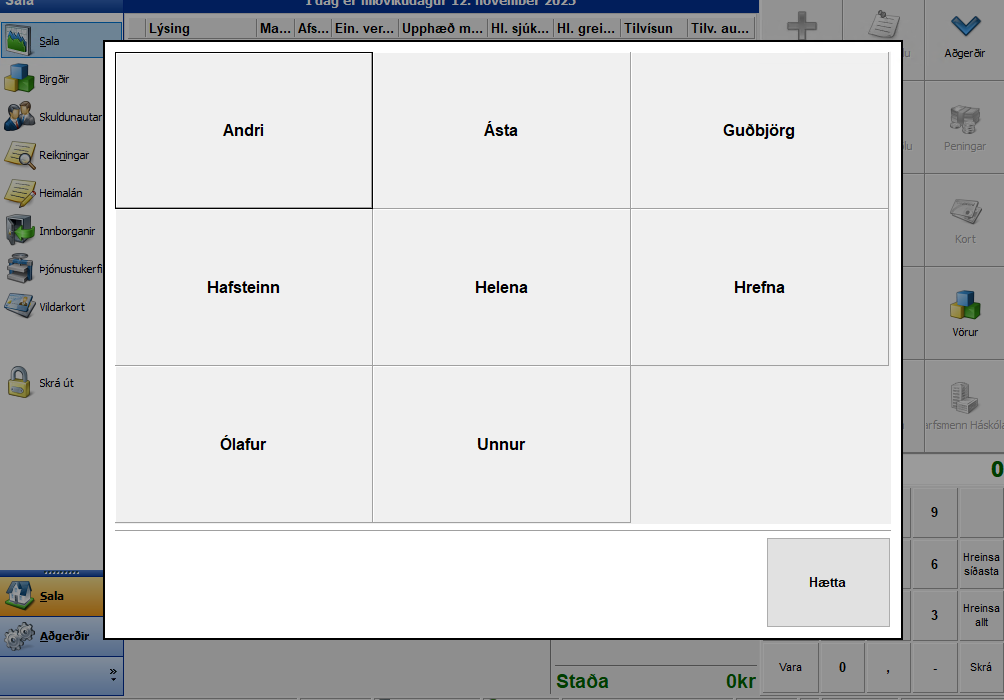The image size is (1004, 700).
Task: Click the Skrá út padlock icon
Action: [x=20, y=383]
